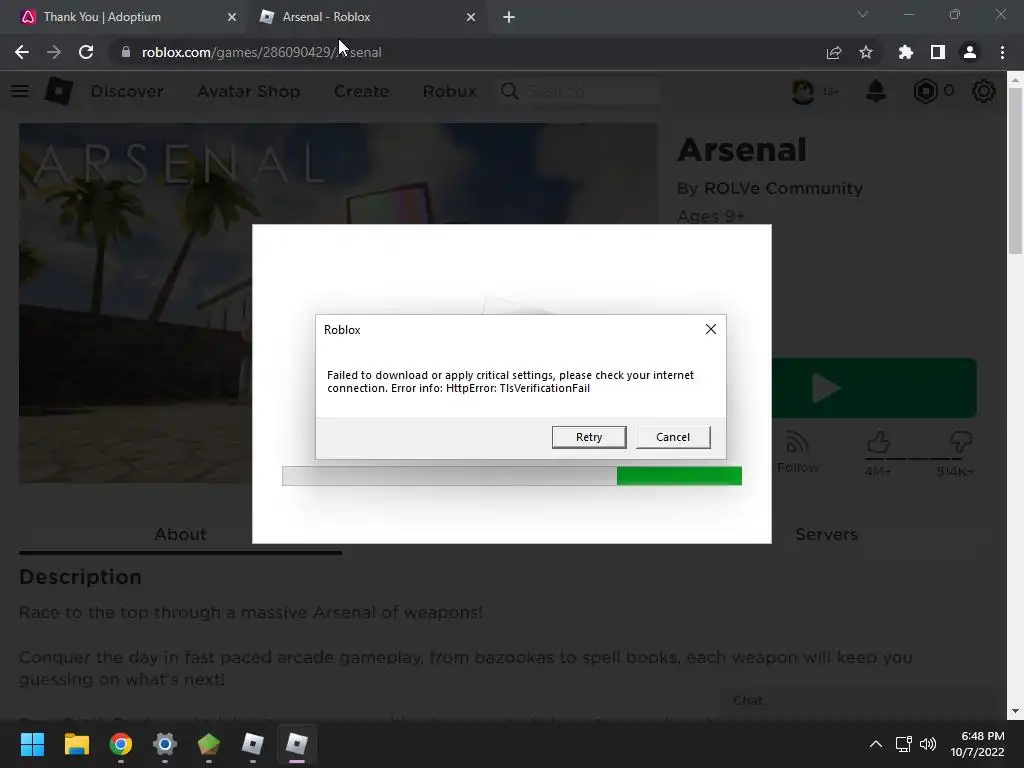The height and width of the screenshot is (768, 1024).
Task: Click the page vertical scrollbar thumb
Action: pos(1015,170)
